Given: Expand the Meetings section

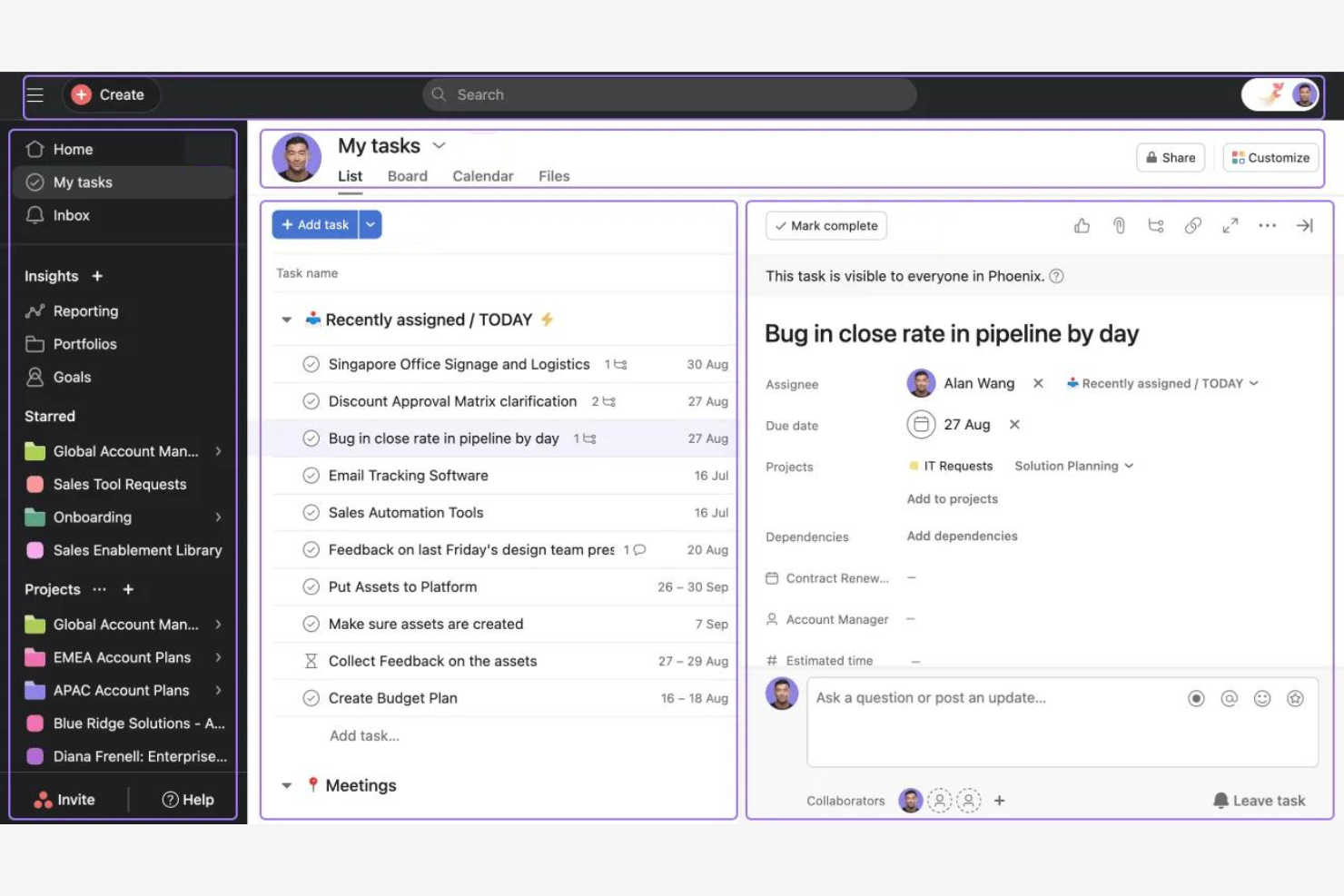Looking at the screenshot, I should click(x=287, y=785).
